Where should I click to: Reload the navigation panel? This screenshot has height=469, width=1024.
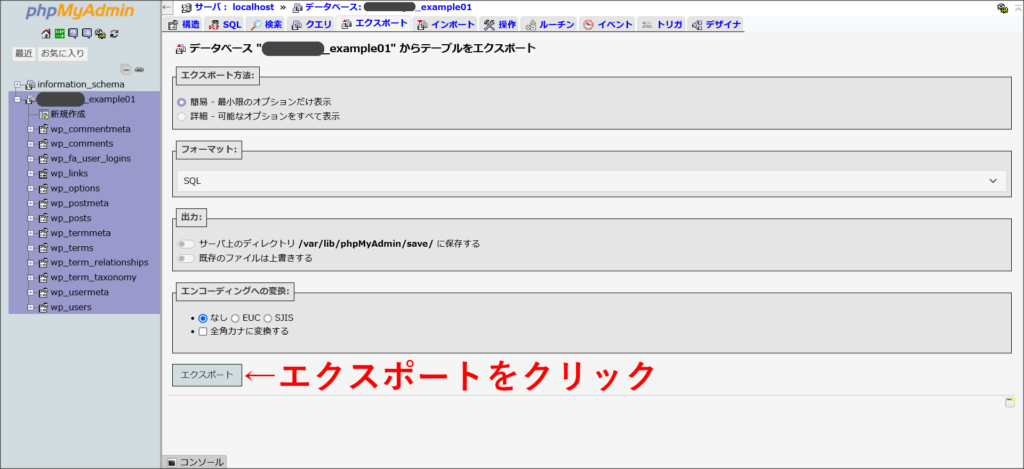point(114,34)
